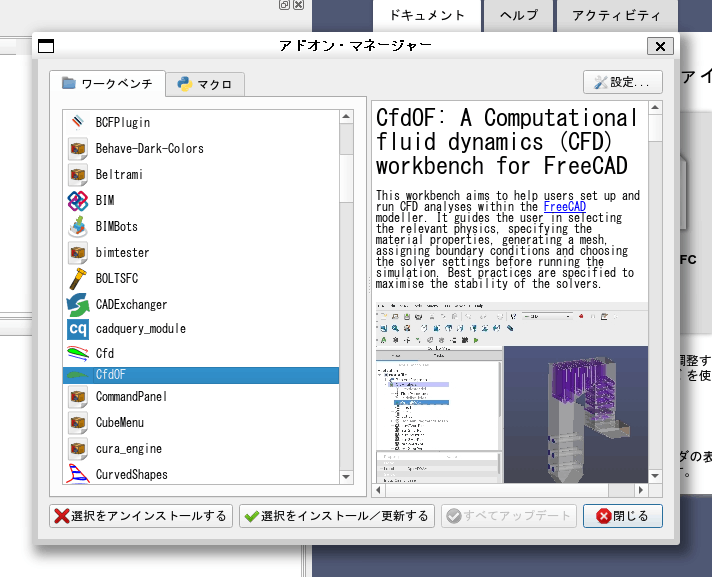Select CubeMenu entry

pos(201,423)
